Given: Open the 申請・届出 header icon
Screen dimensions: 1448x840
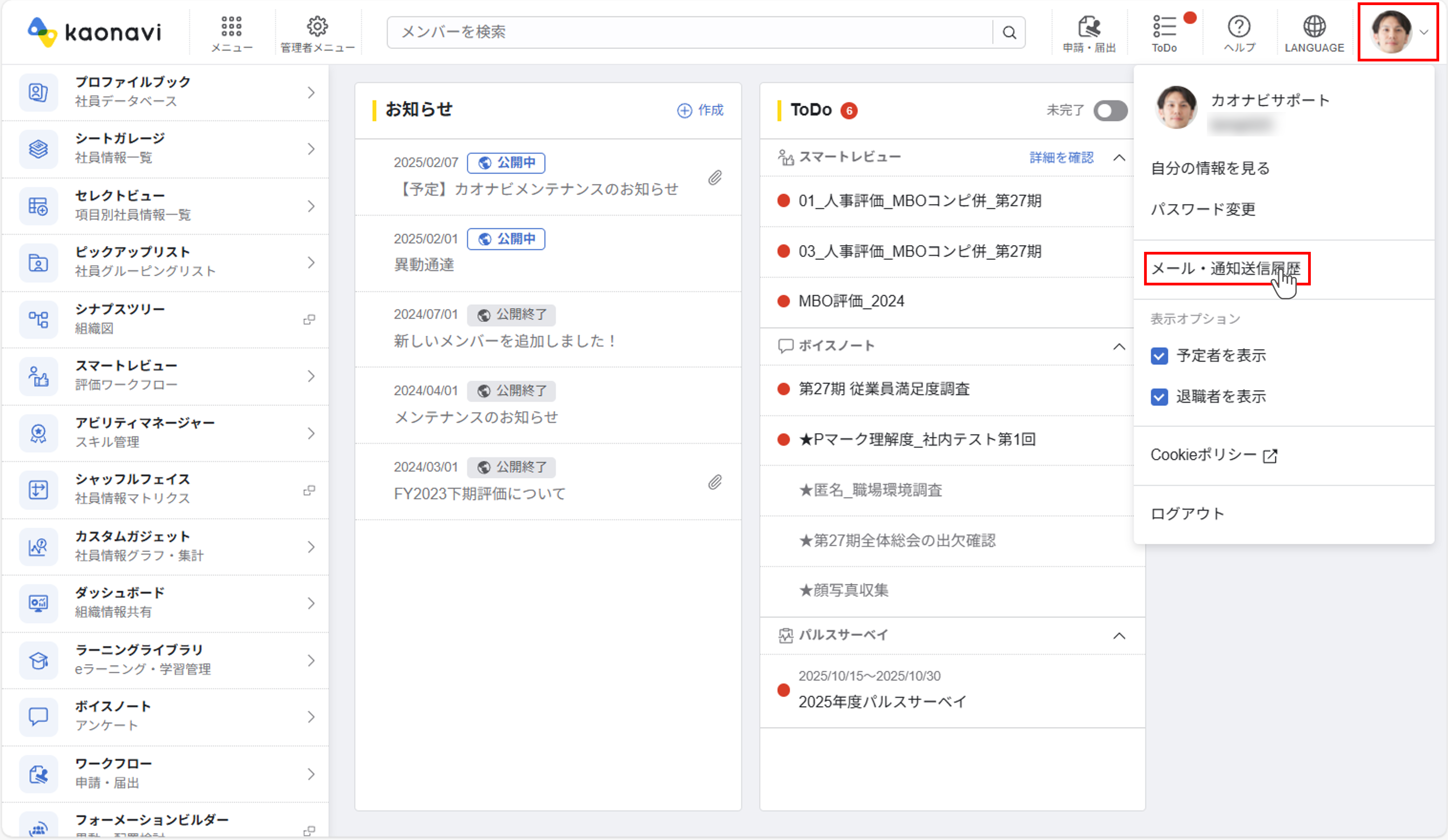Looking at the screenshot, I should point(1089,27).
